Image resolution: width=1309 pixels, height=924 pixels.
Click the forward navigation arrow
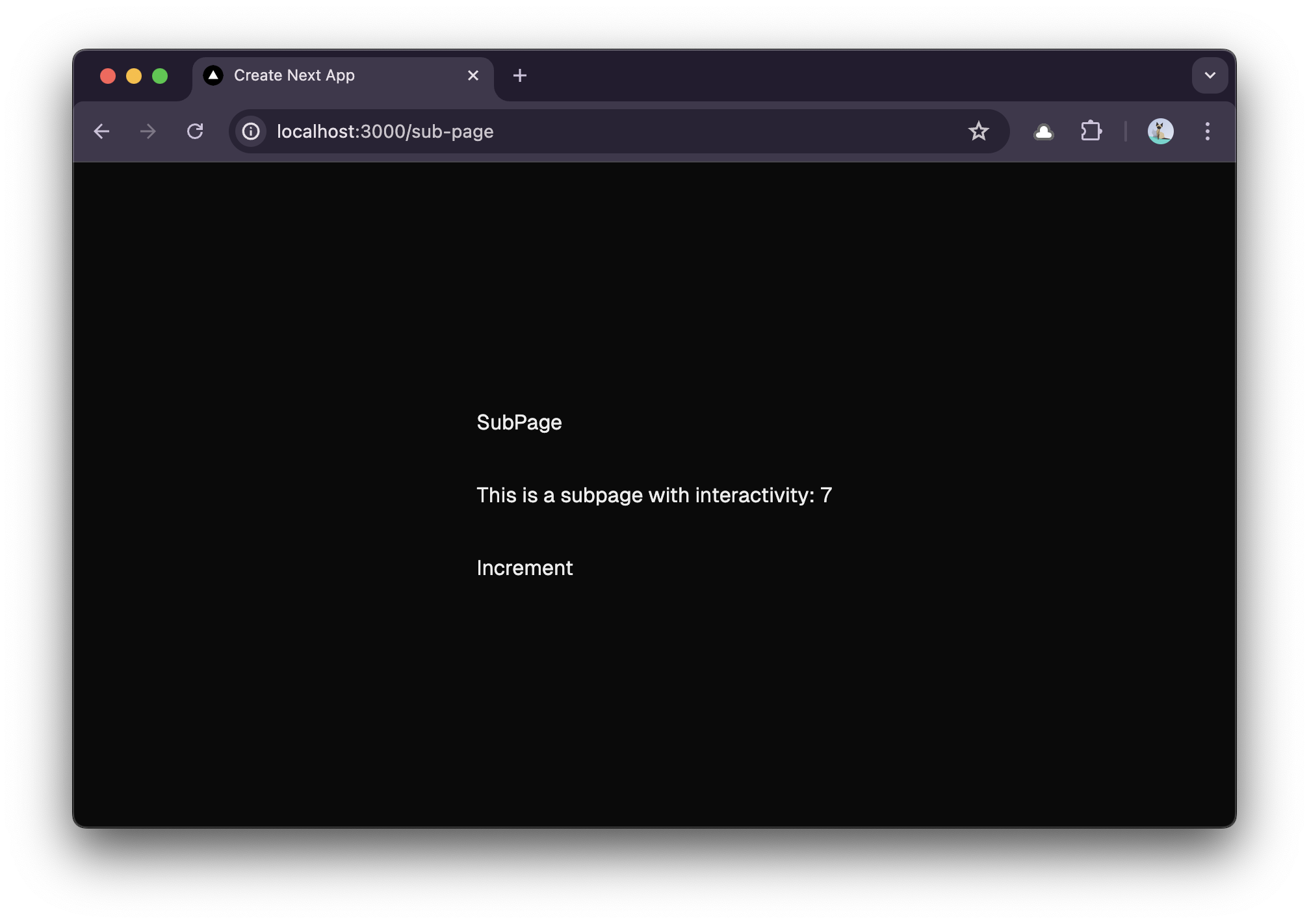tap(148, 131)
